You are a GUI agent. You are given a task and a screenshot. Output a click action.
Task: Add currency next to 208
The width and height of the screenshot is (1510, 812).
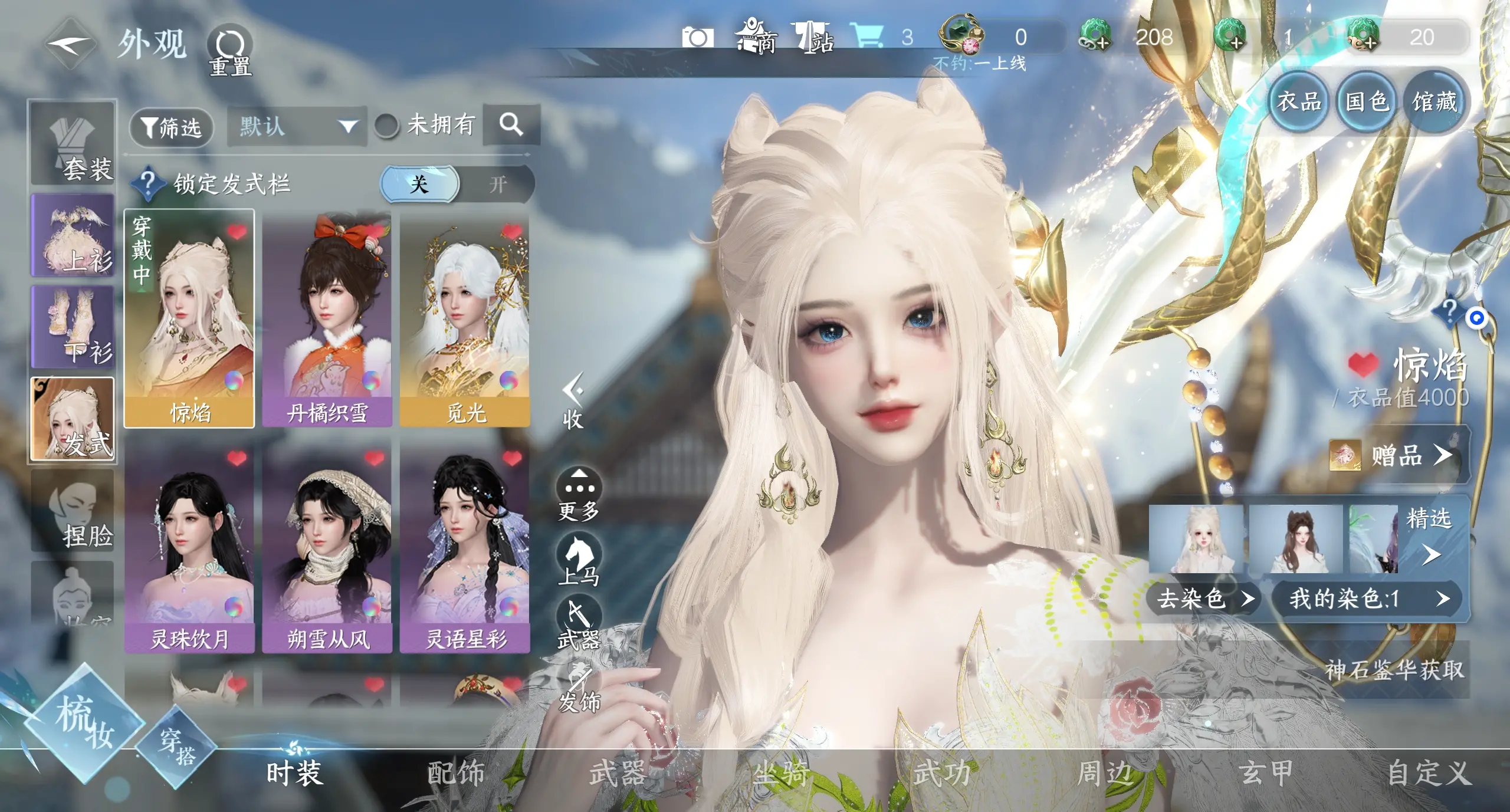1095,36
